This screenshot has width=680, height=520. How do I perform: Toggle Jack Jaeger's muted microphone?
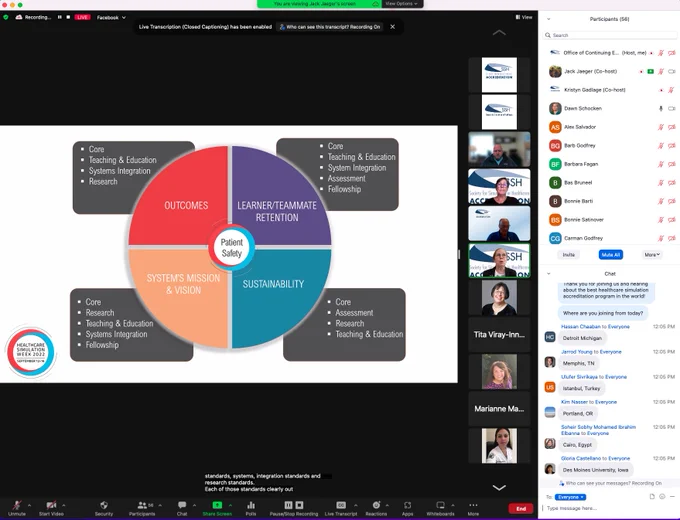pos(660,72)
